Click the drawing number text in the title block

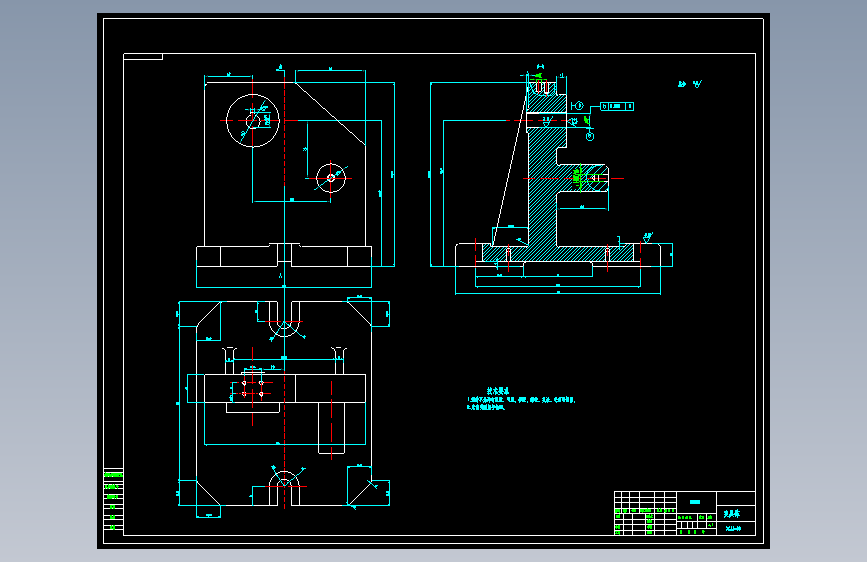click(x=733, y=529)
